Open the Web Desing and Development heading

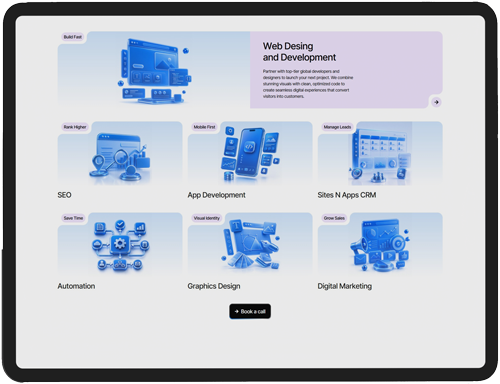(x=299, y=52)
